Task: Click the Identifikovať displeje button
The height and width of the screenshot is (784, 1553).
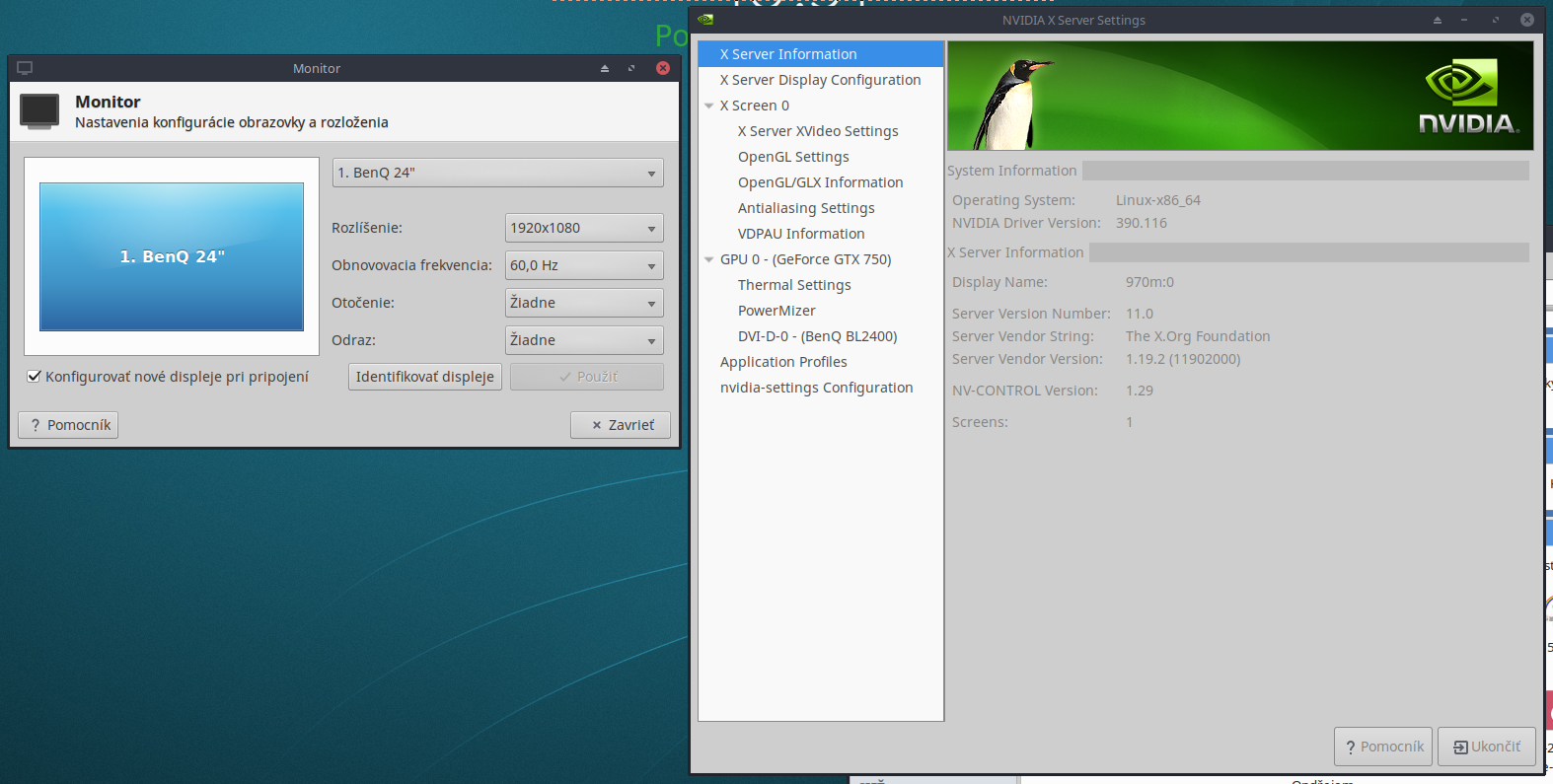Action: pos(424,377)
